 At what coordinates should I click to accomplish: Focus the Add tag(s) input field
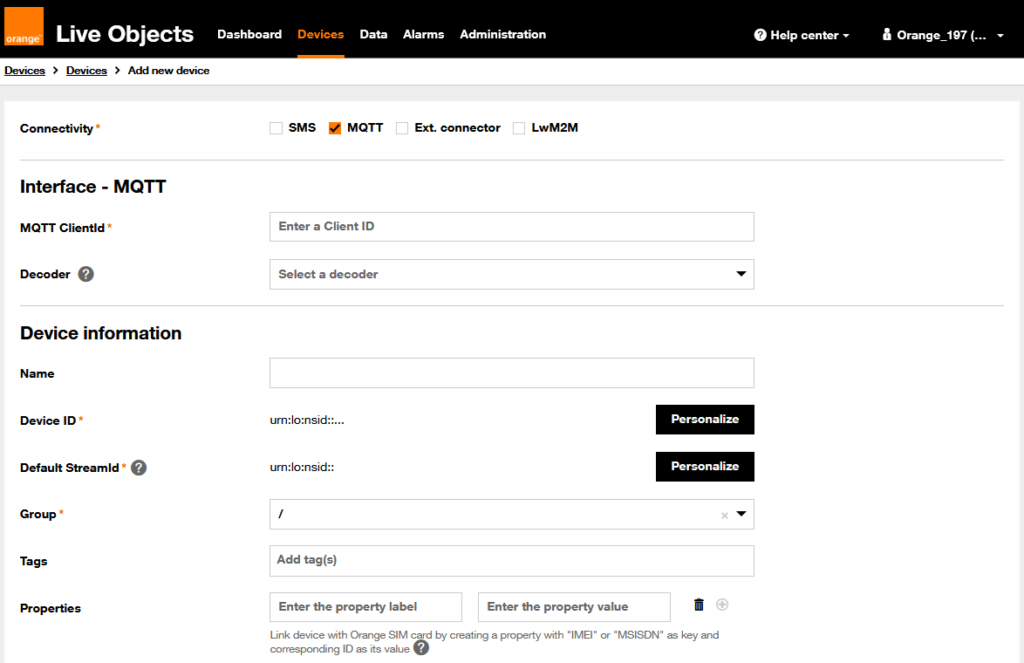(511, 560)
